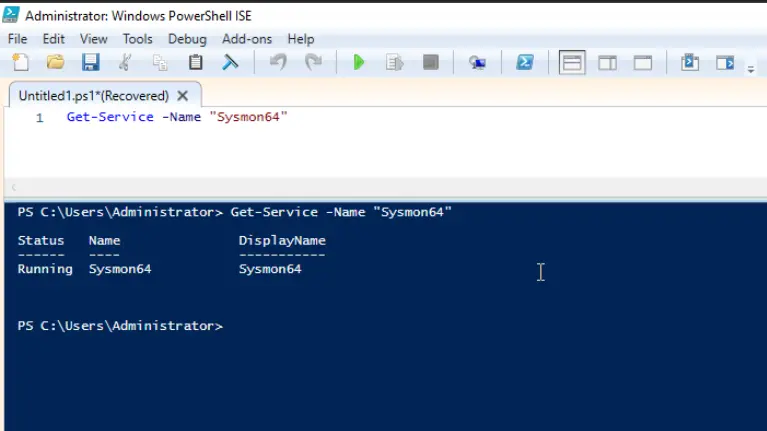This screenshot has width=767, height=431.
Task: Click -Name parameter in script editor
Action: [181, 117]
